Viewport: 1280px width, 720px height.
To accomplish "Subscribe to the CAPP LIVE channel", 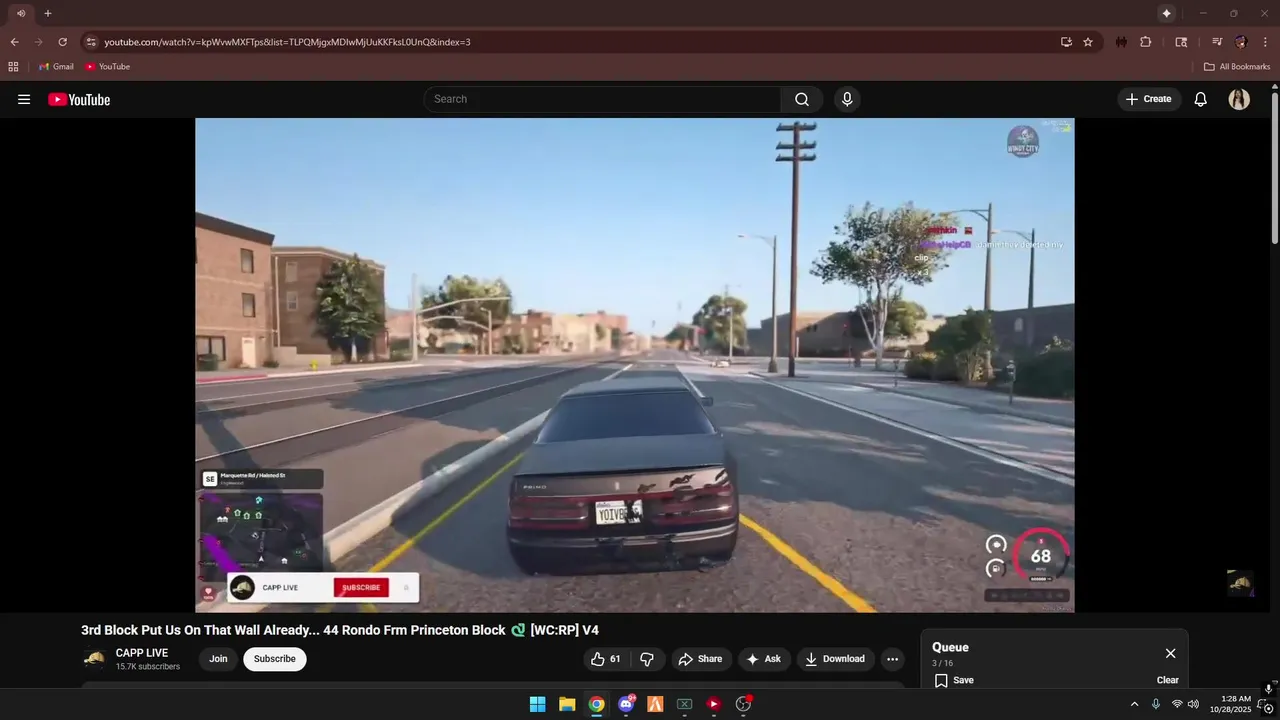I will coord(274,659).
